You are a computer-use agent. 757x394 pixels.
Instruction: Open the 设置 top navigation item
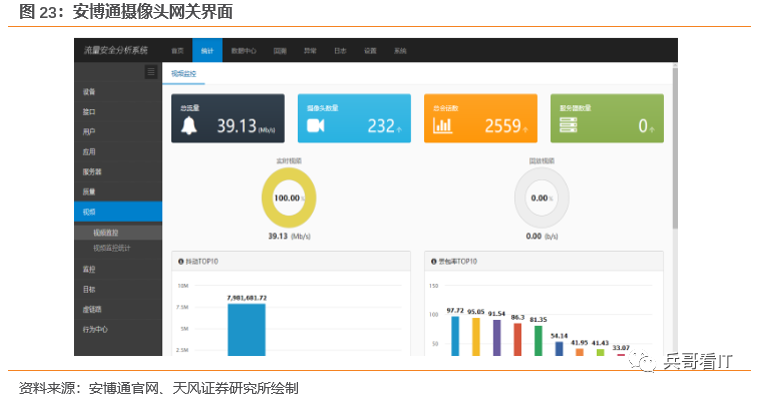(x=370, y=51)
